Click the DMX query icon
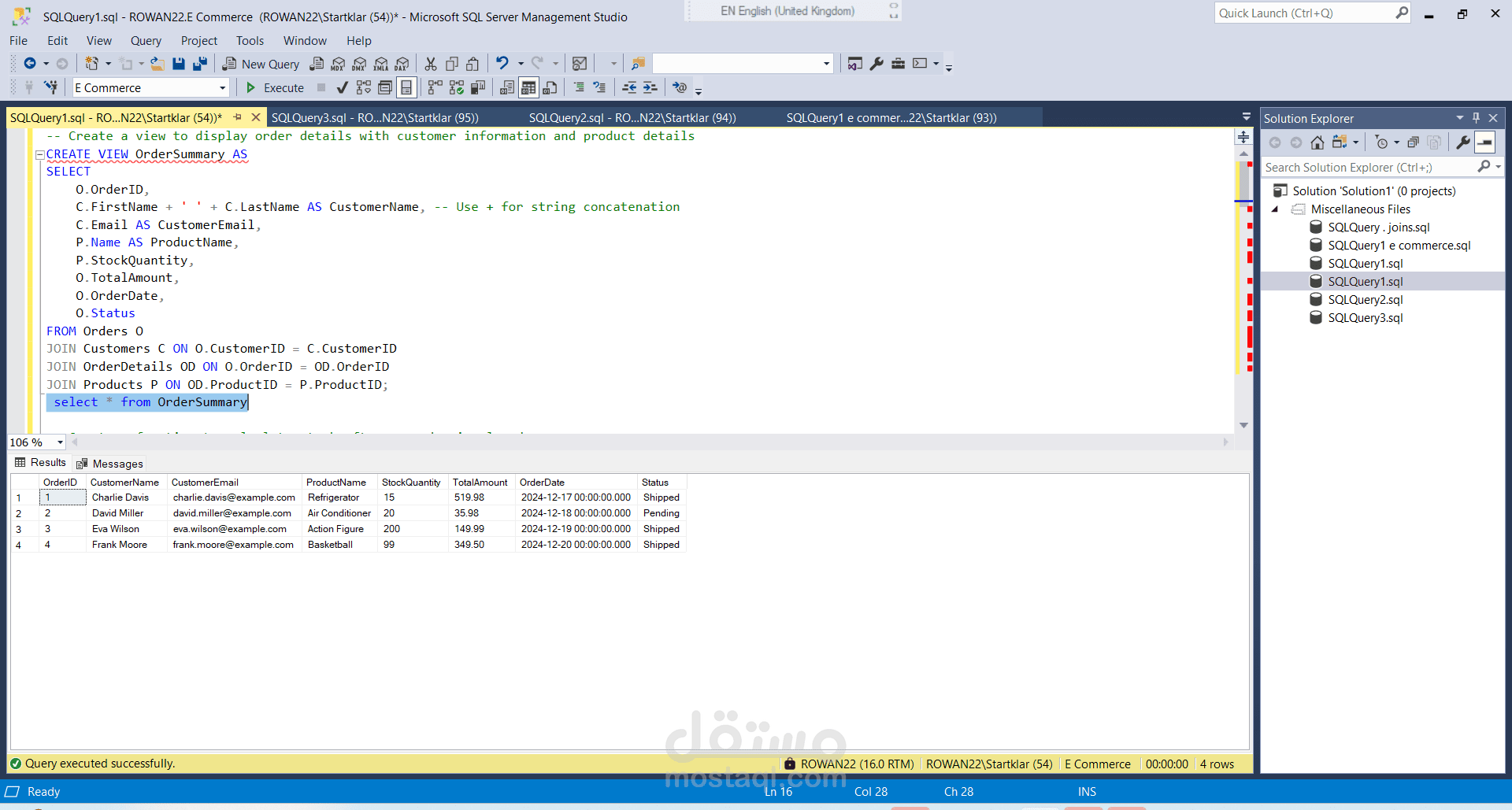The height and width of the screenshot is (810, 1512). [359, 64]
